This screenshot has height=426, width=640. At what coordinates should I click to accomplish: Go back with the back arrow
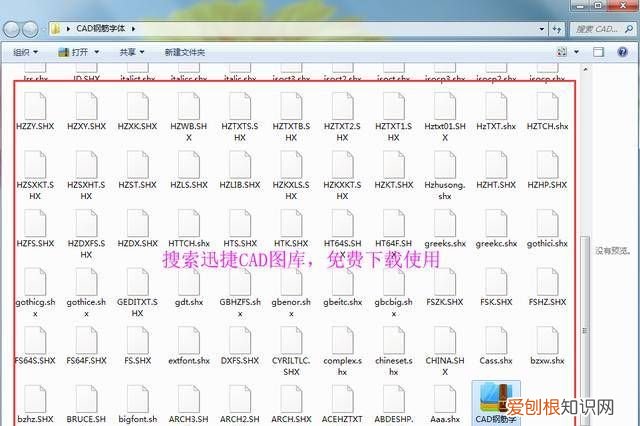12,29
